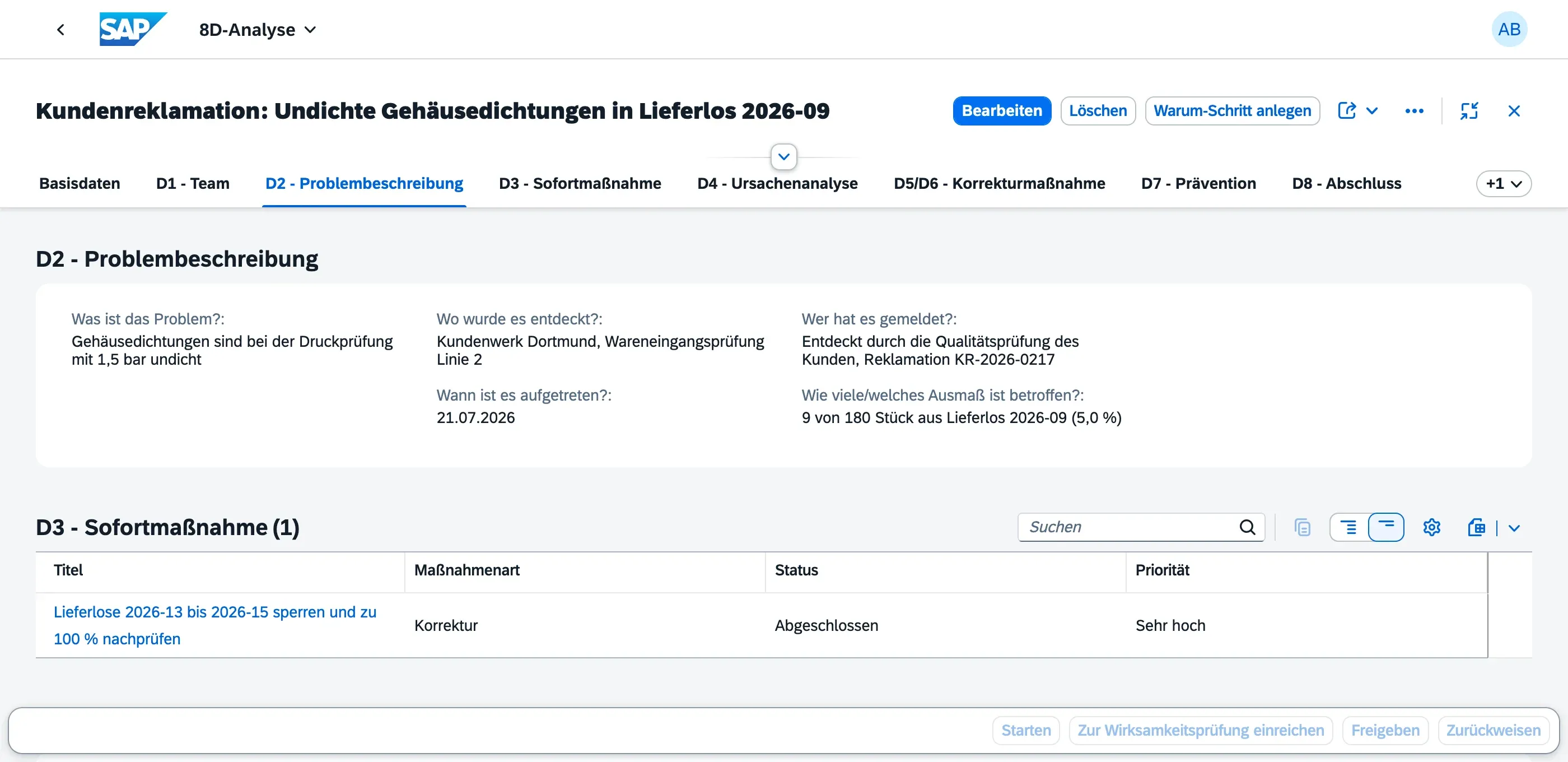The image size is (1568, 762).
Task: Go to D5/D6 - Korrekturmaßnahme tab
Action: click(x=1000, y=183)
